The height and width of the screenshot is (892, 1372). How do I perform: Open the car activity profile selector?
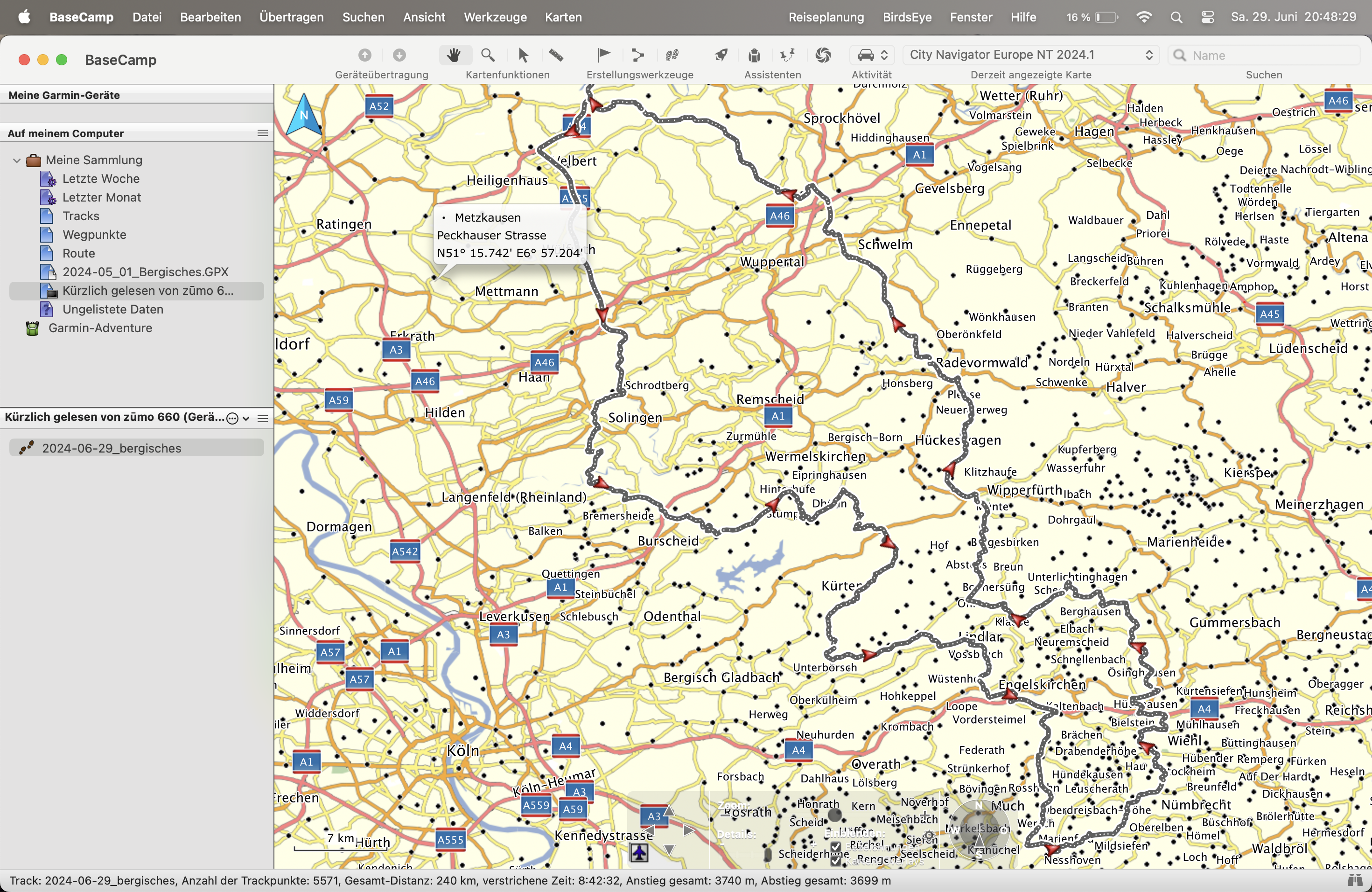tap(872, 55)
